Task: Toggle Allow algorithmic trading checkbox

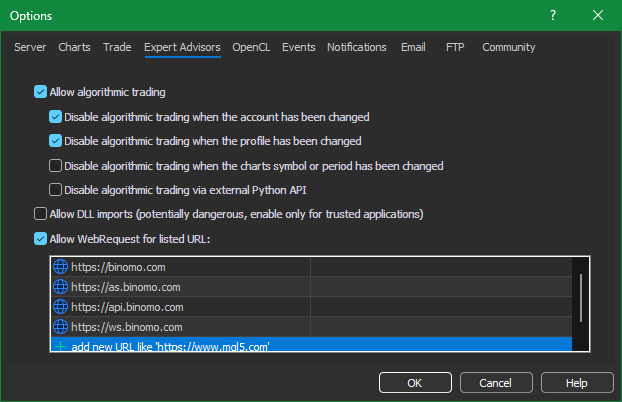Action: click(x=40, y=92)
